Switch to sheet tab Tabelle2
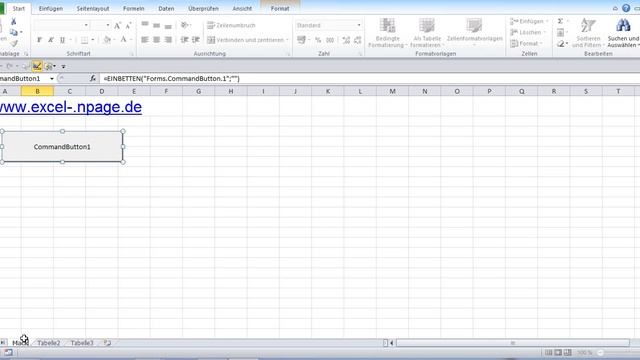Screen dimensions: 640x360 click(49, 343)
